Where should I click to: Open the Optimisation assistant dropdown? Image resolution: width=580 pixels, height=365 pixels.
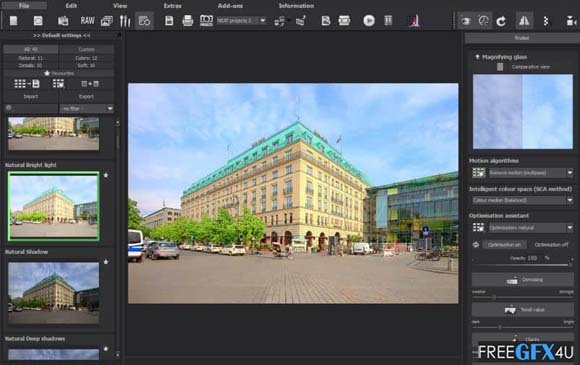pyautogui.click(x=531, y=227)
